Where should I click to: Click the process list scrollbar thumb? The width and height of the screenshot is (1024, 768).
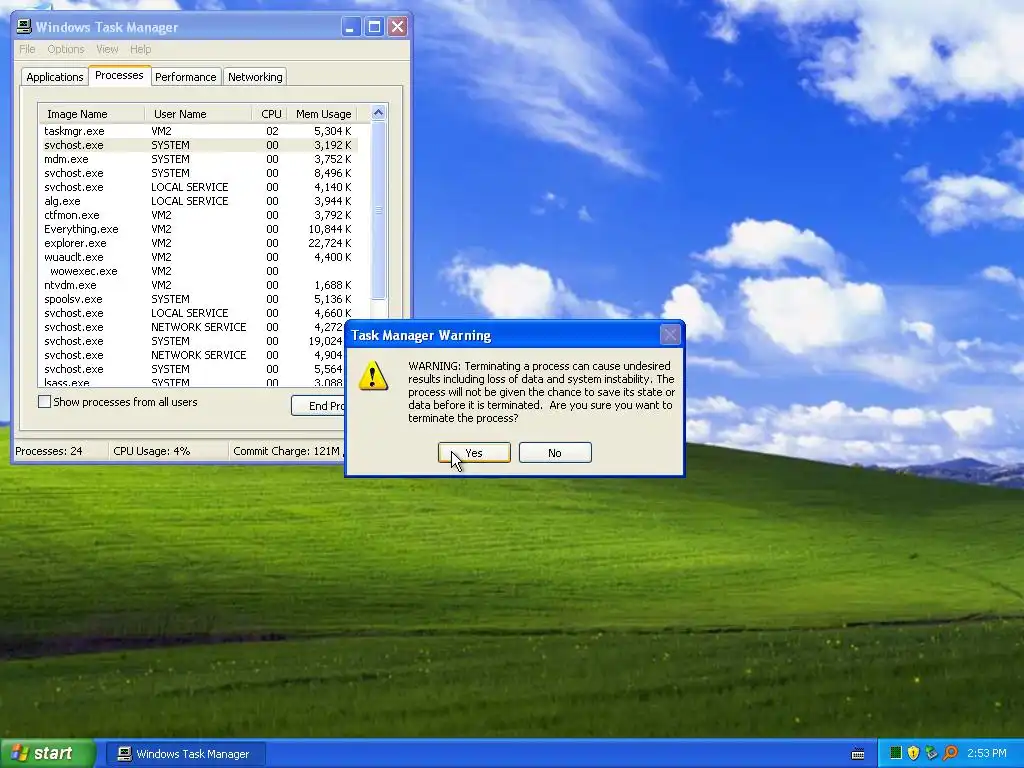pyautogui.click(x=379, y=210)
